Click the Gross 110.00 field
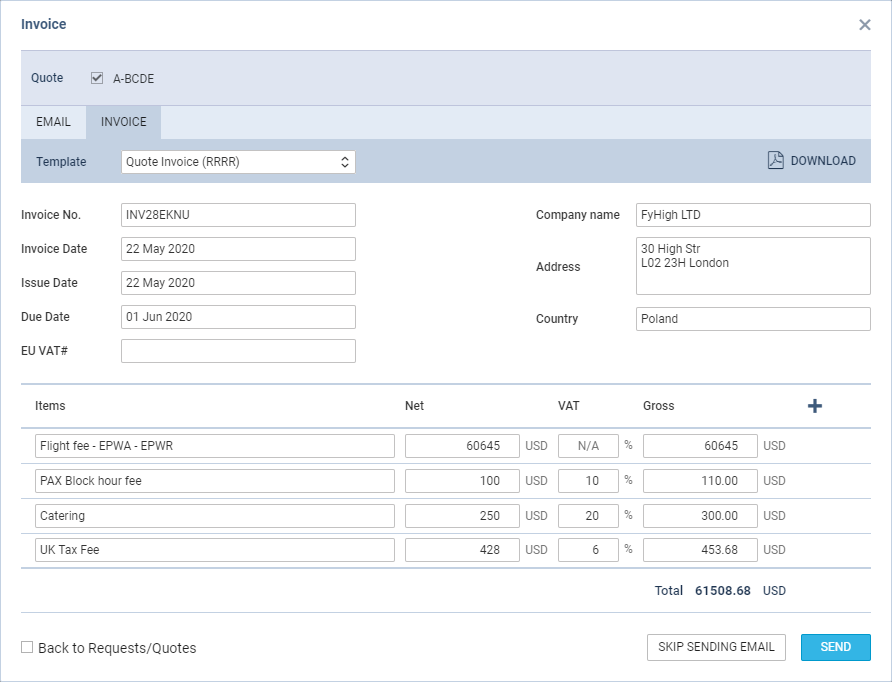 700,481
